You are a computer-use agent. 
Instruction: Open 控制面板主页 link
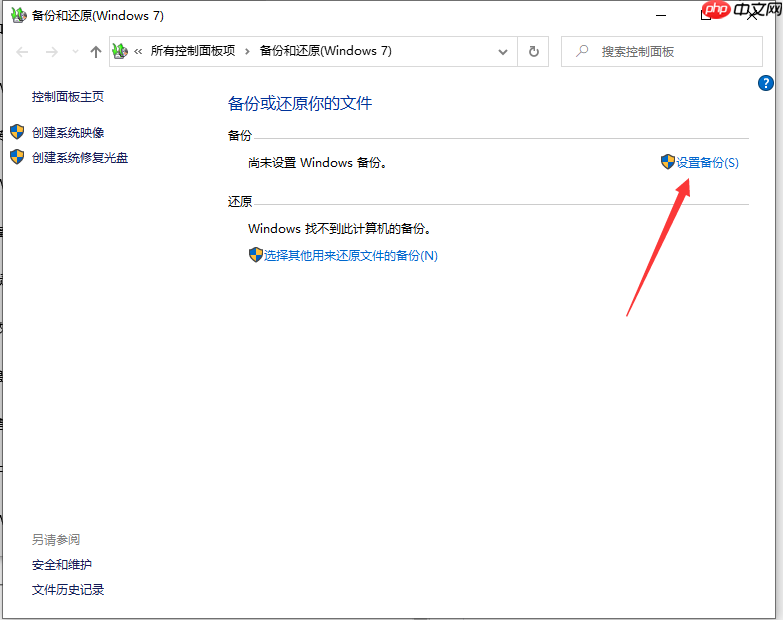tap(68, 96)
